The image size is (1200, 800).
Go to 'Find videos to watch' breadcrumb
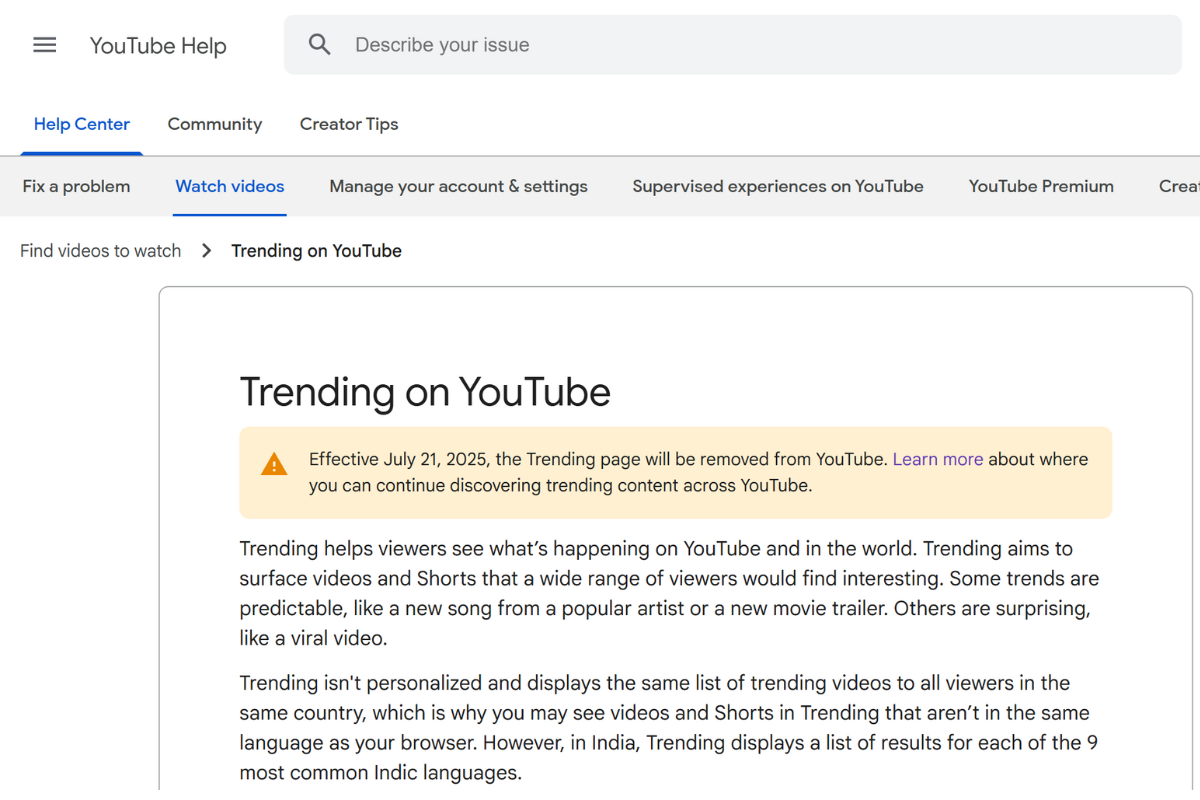[101, 251]
